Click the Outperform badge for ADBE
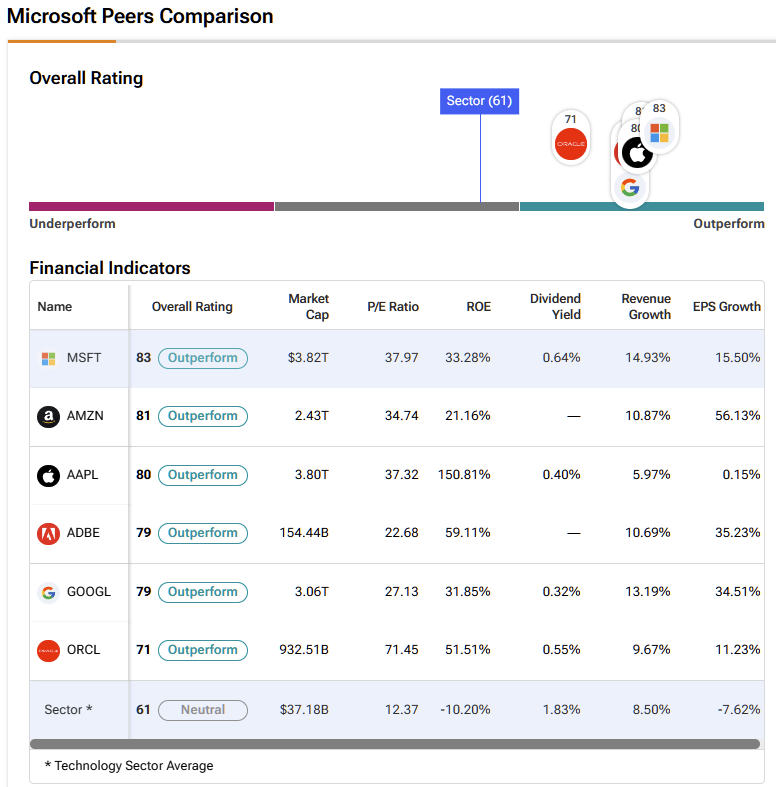This screenshot has height=787, width=776. (x=203, y=533)
